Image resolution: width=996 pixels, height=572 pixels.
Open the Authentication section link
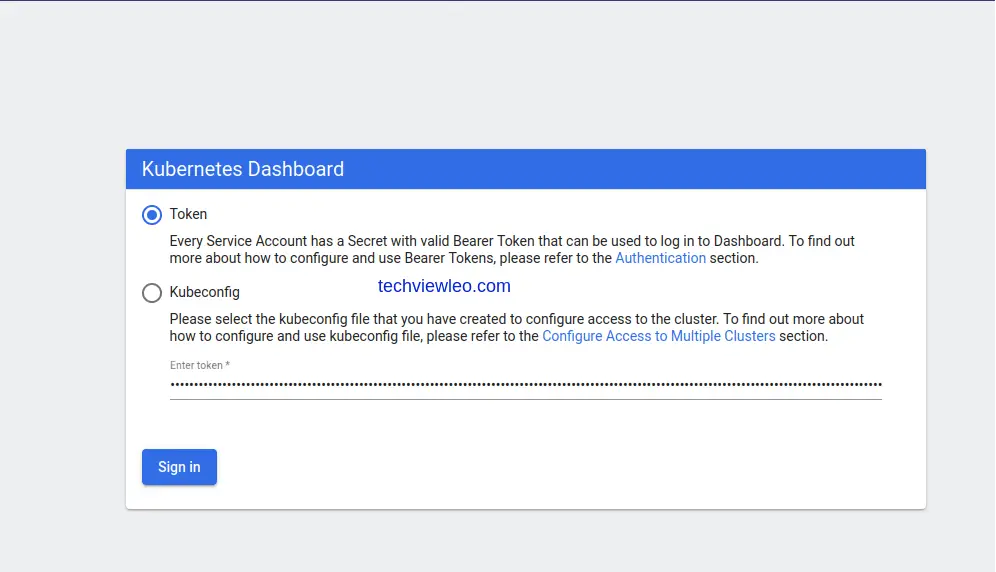(x=660, y=258)
